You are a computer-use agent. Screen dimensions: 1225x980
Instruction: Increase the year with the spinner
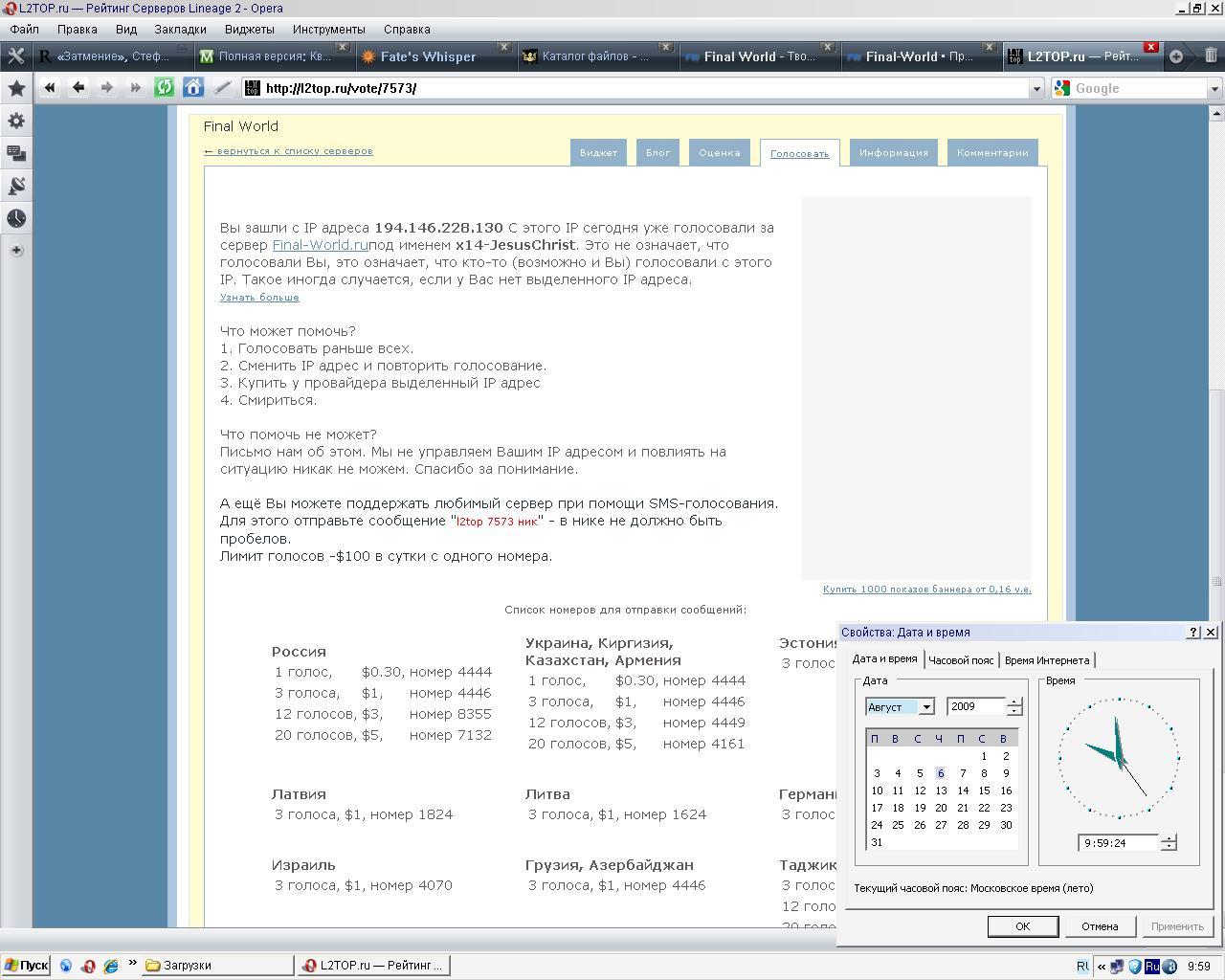click(1014, 702)
